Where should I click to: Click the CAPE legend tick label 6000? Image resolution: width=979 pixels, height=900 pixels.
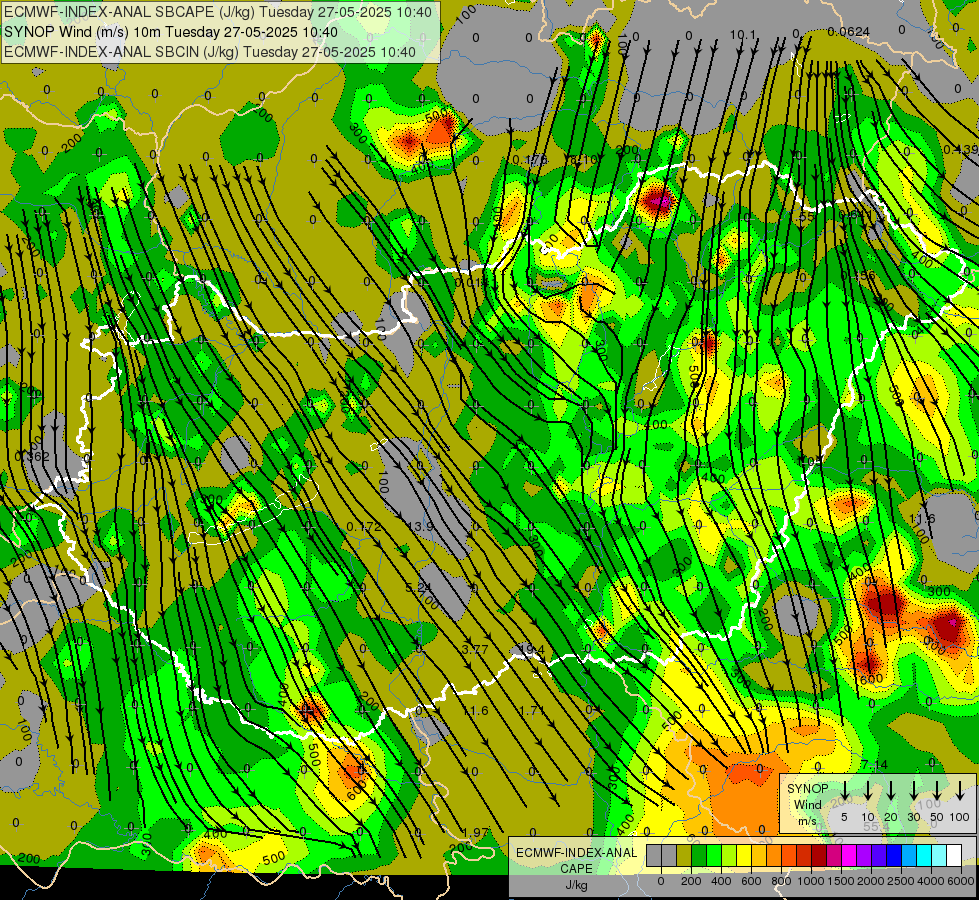coord(960,881)
